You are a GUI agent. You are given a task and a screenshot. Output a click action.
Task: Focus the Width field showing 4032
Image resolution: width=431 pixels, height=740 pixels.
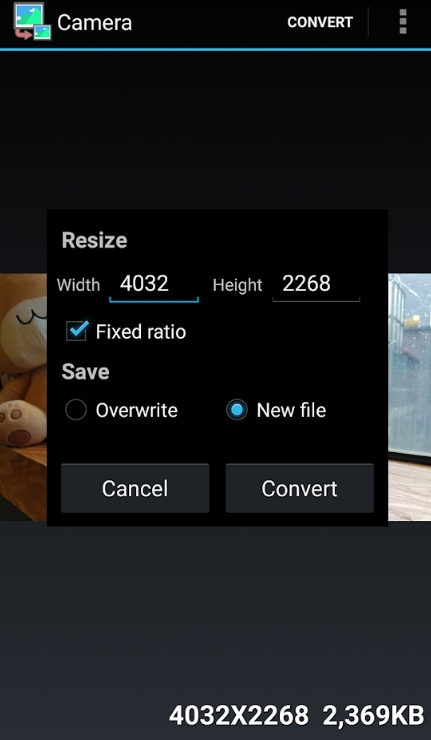(154, 285)
